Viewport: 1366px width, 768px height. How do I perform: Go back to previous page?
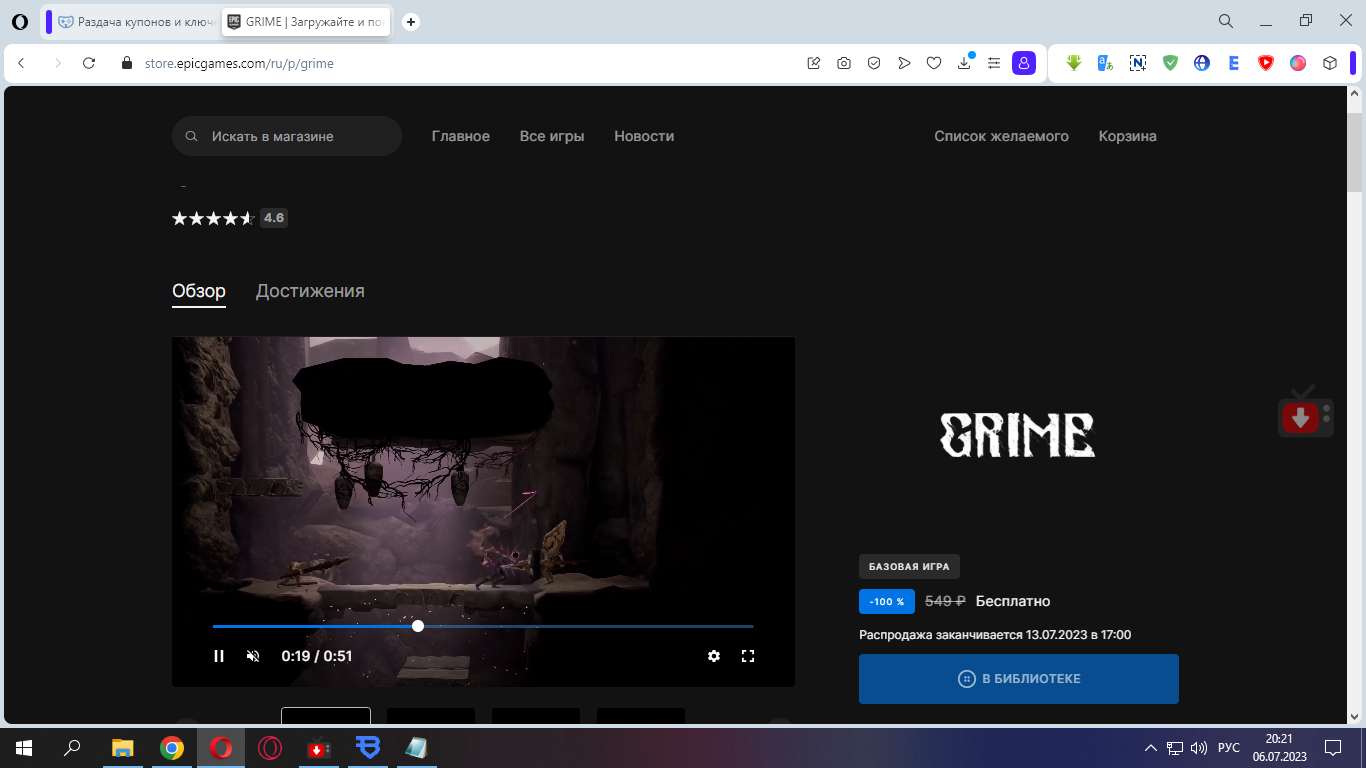click(x=22, y=63)
